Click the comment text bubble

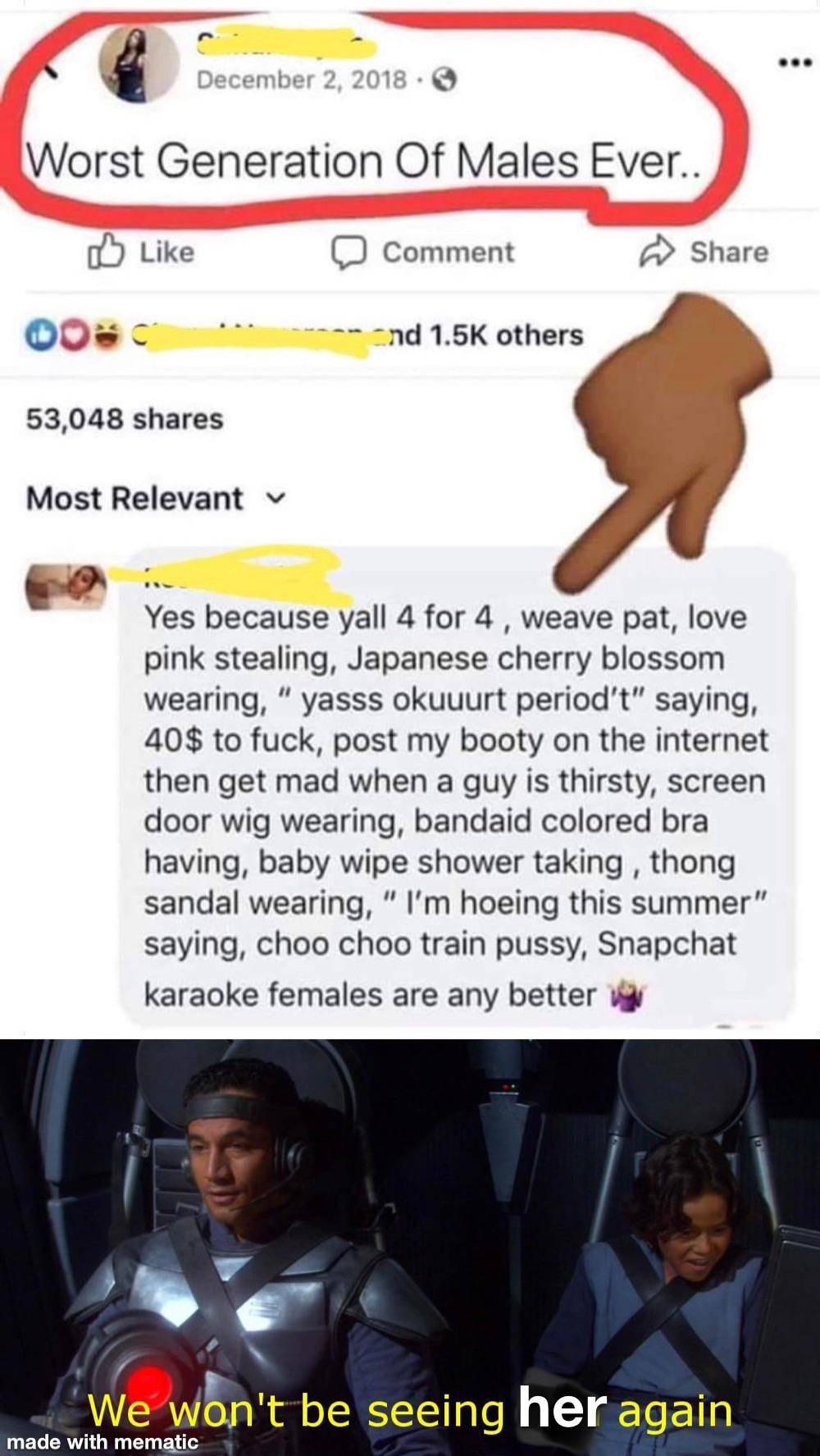(x=457, y=786)
